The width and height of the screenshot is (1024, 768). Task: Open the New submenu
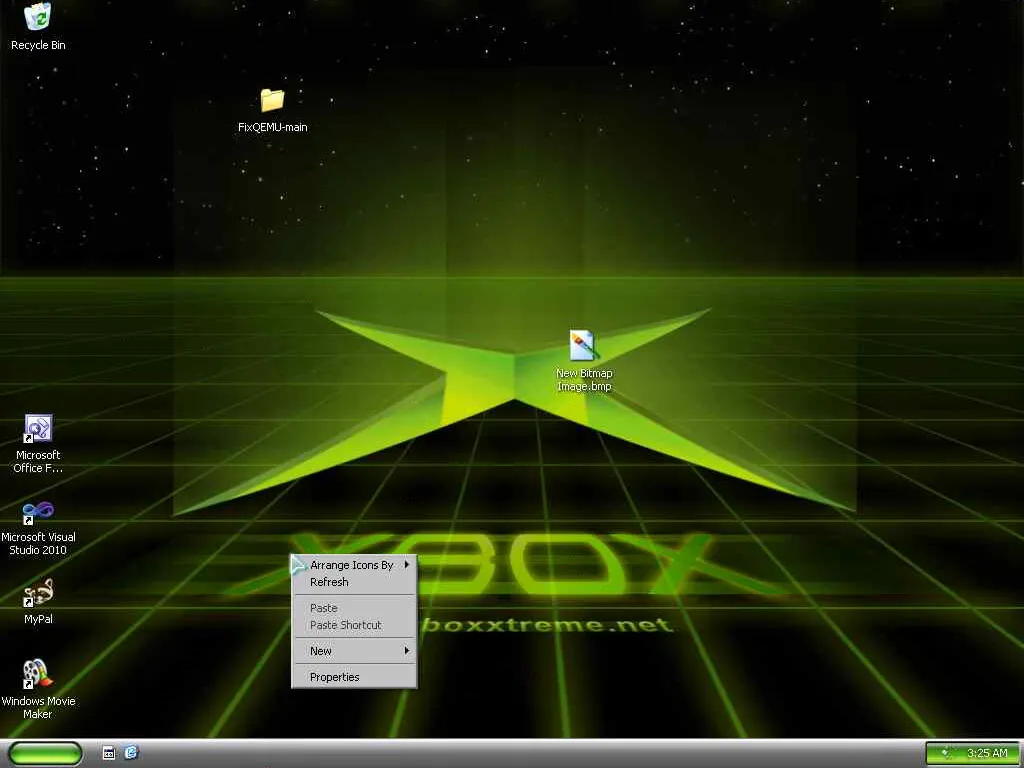[354, 651]
